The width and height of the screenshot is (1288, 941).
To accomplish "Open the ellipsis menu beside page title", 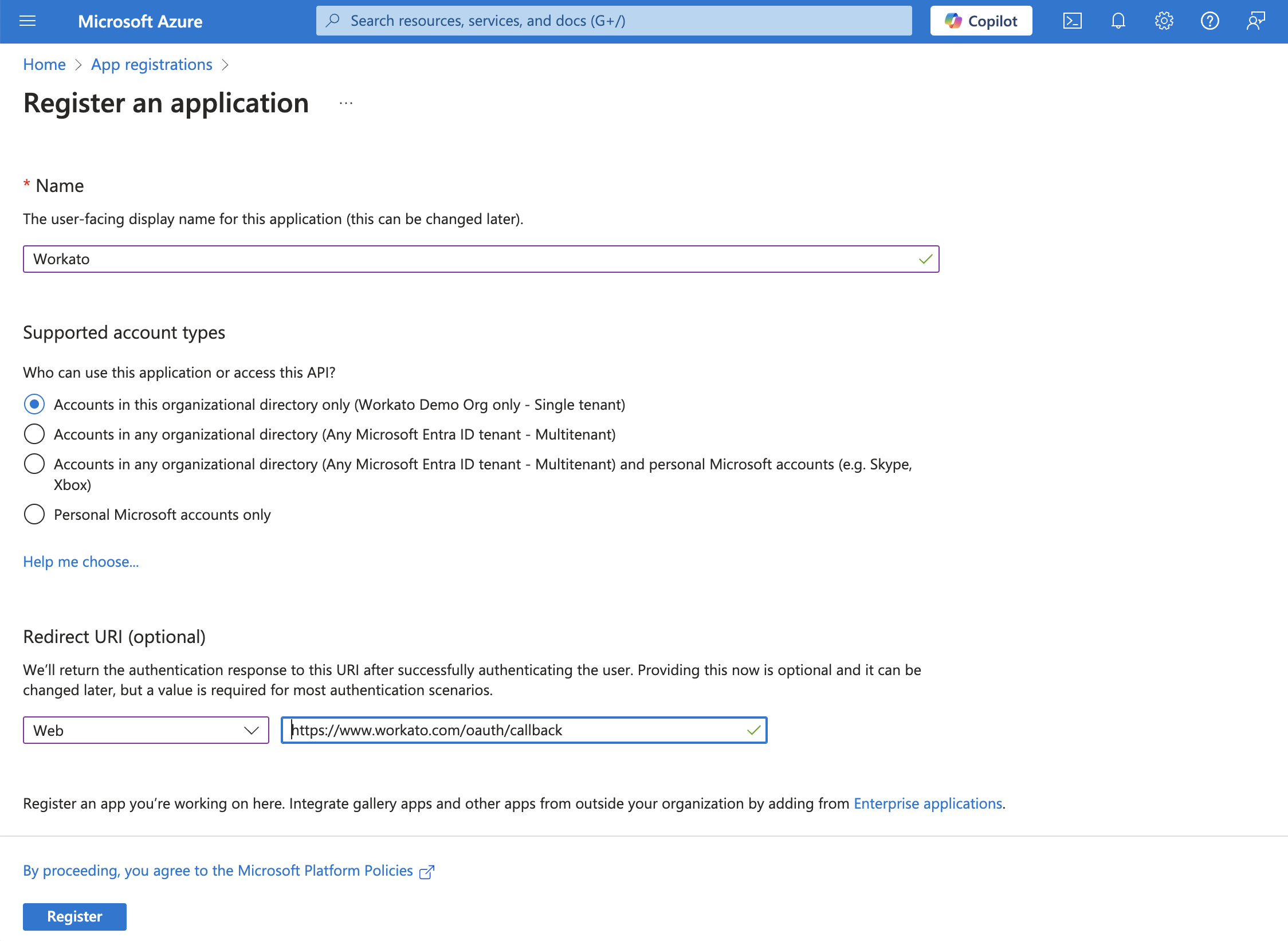I will [345, 103].
